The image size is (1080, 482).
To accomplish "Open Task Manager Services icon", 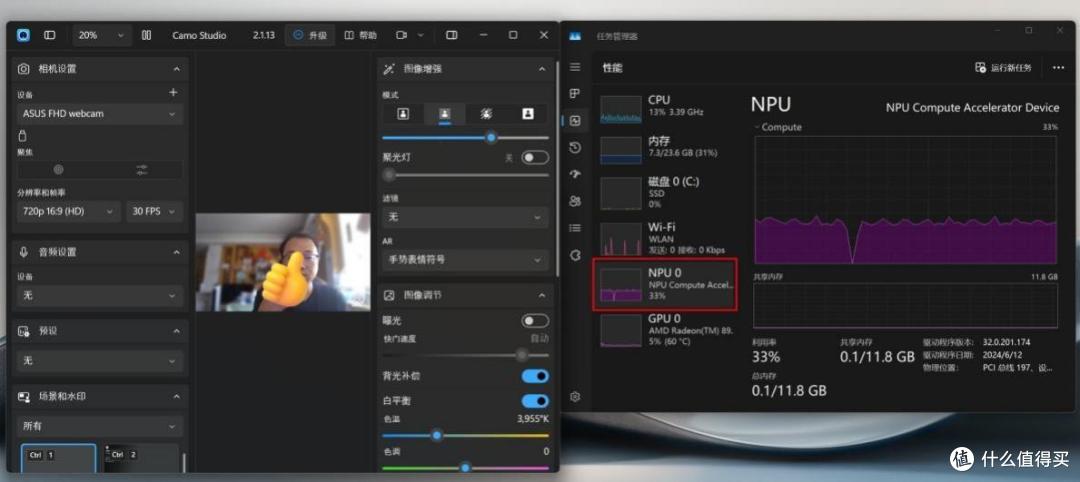I will pyautogui.click(x=575, y=255).
